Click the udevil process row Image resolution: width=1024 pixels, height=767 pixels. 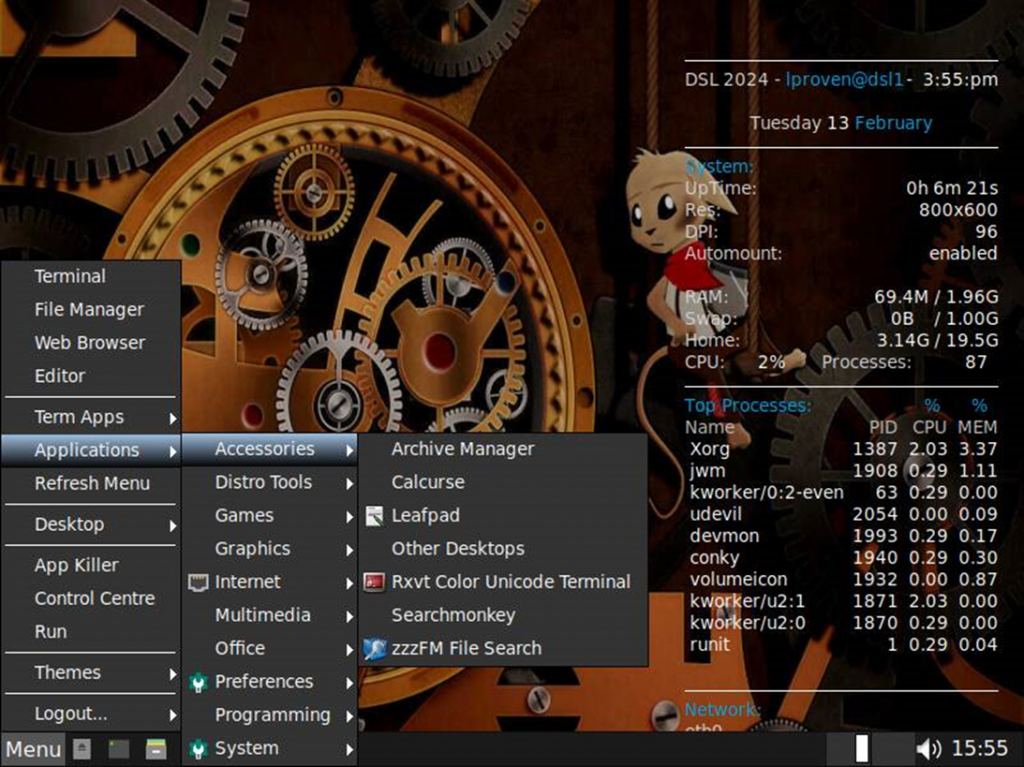click(842, 515)
